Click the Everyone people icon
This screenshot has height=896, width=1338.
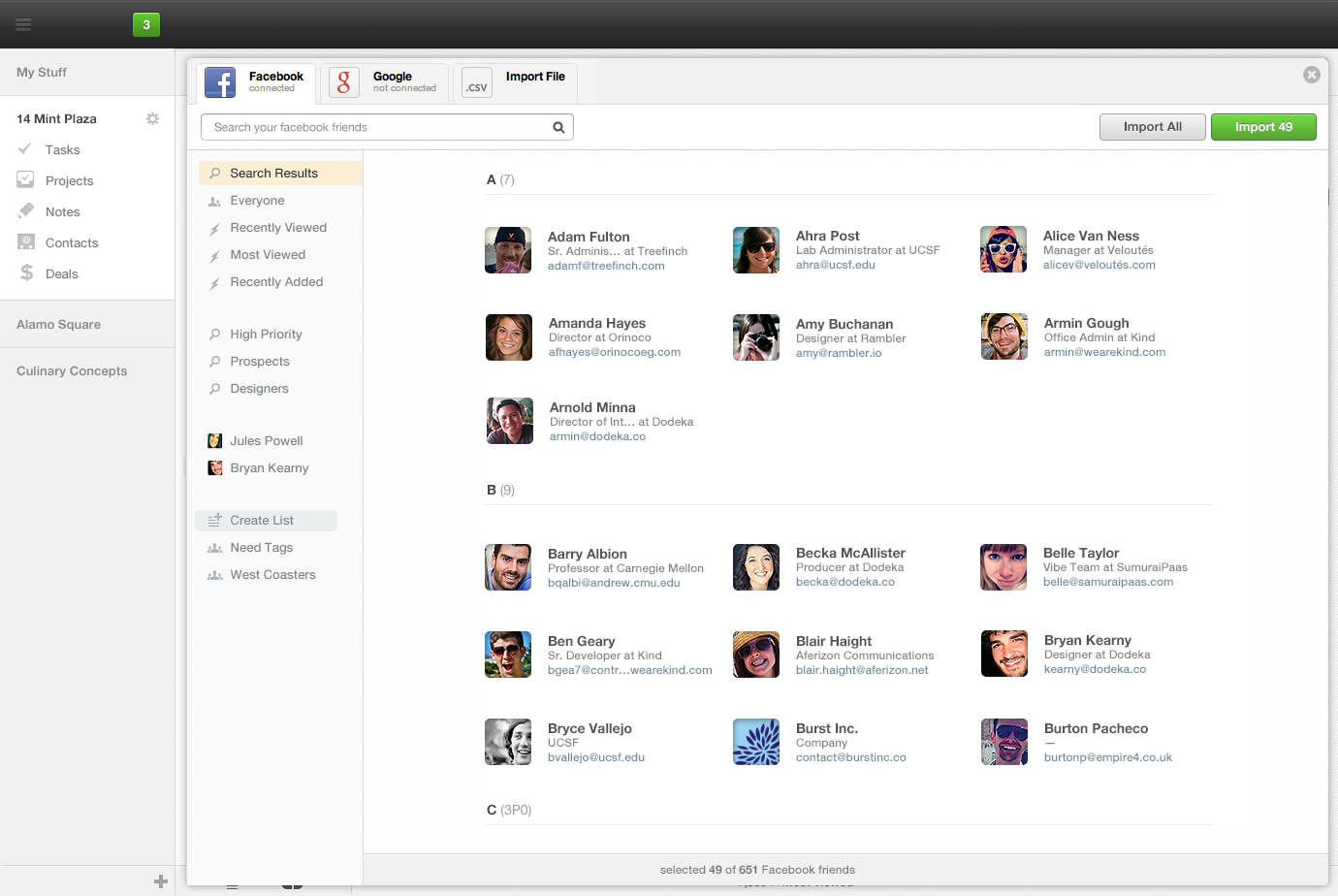coord(214,202)
